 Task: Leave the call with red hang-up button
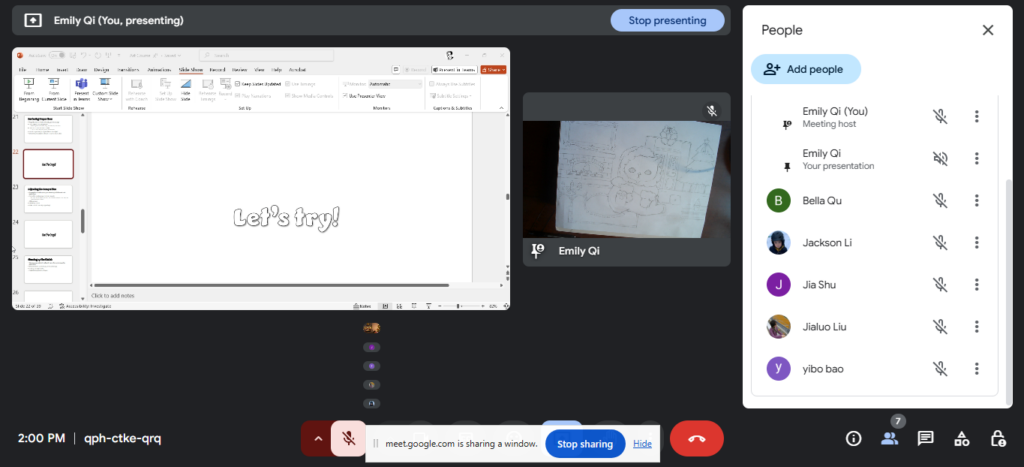[697, 438]
